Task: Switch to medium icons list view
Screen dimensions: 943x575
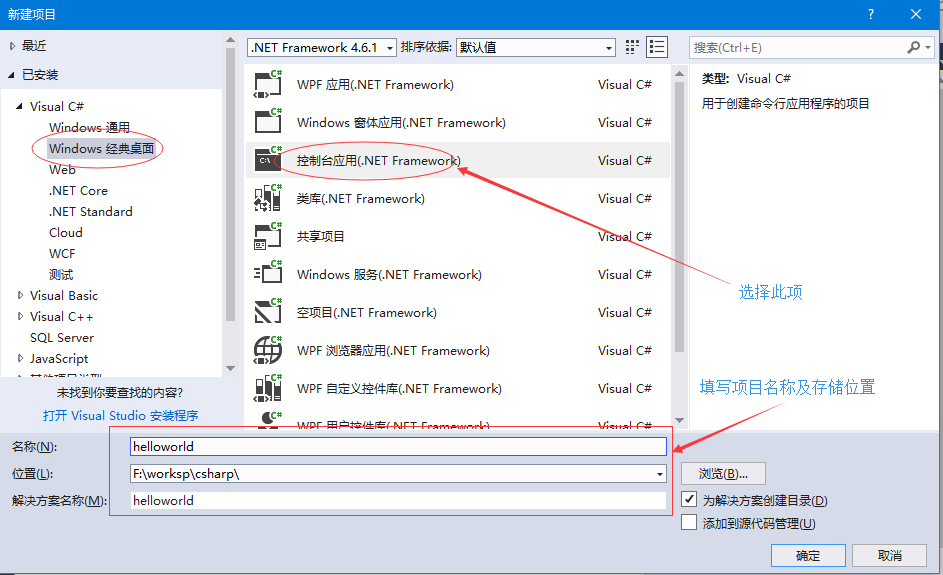Action: [657, 47]
